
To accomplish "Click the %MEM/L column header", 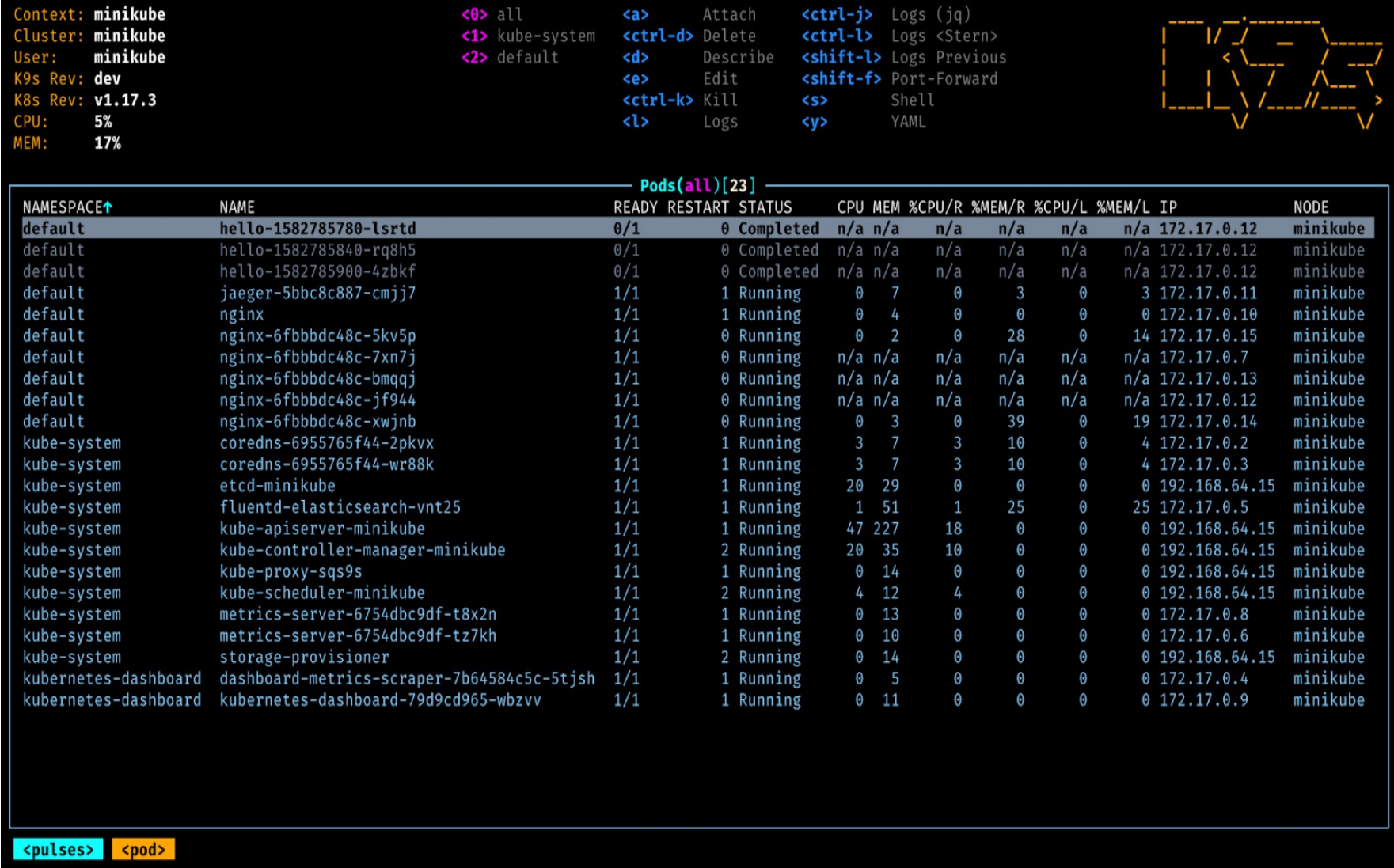I will pos(1123,207).
